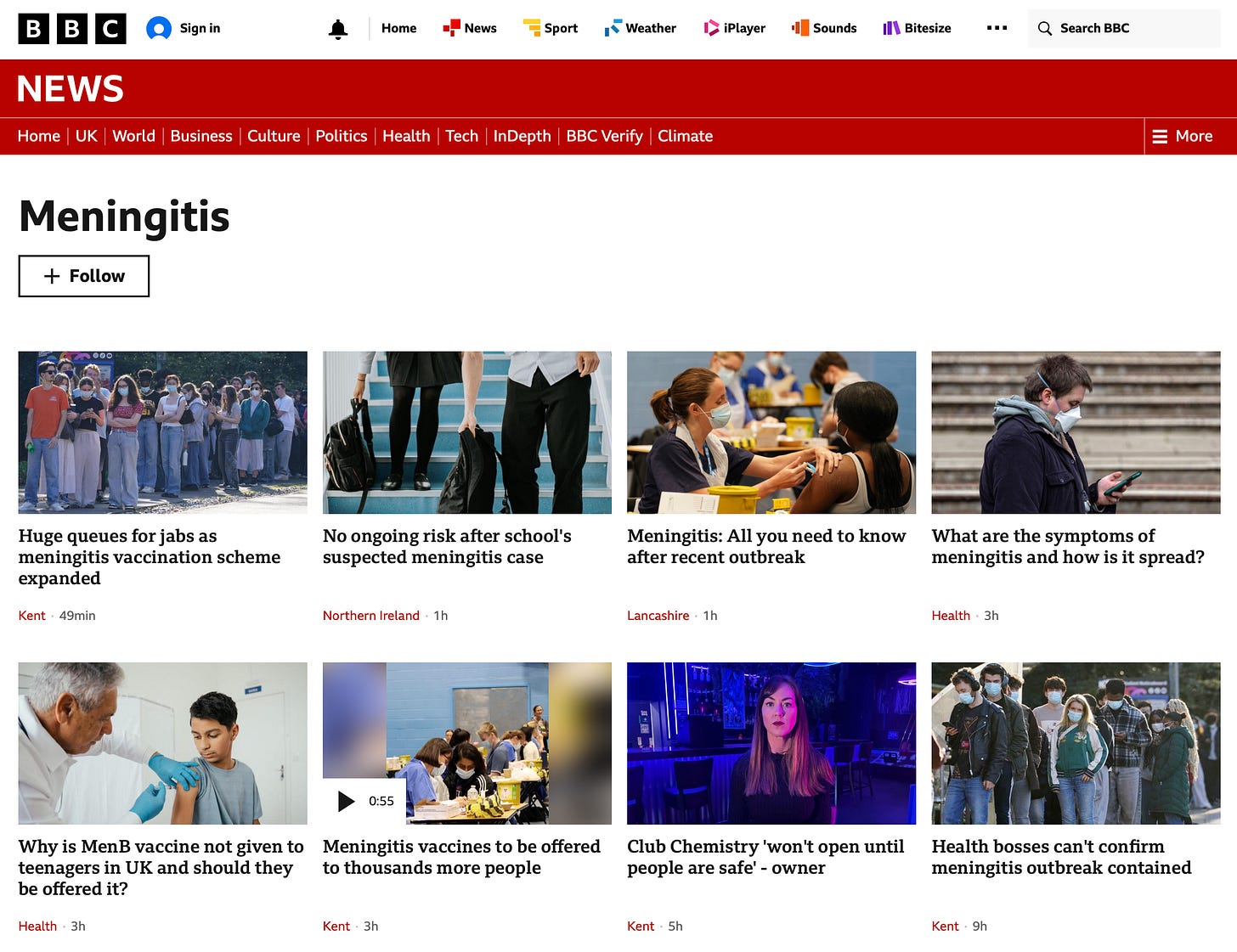
Task: Open the More sections menu
Action: (x=1182, y=137)
